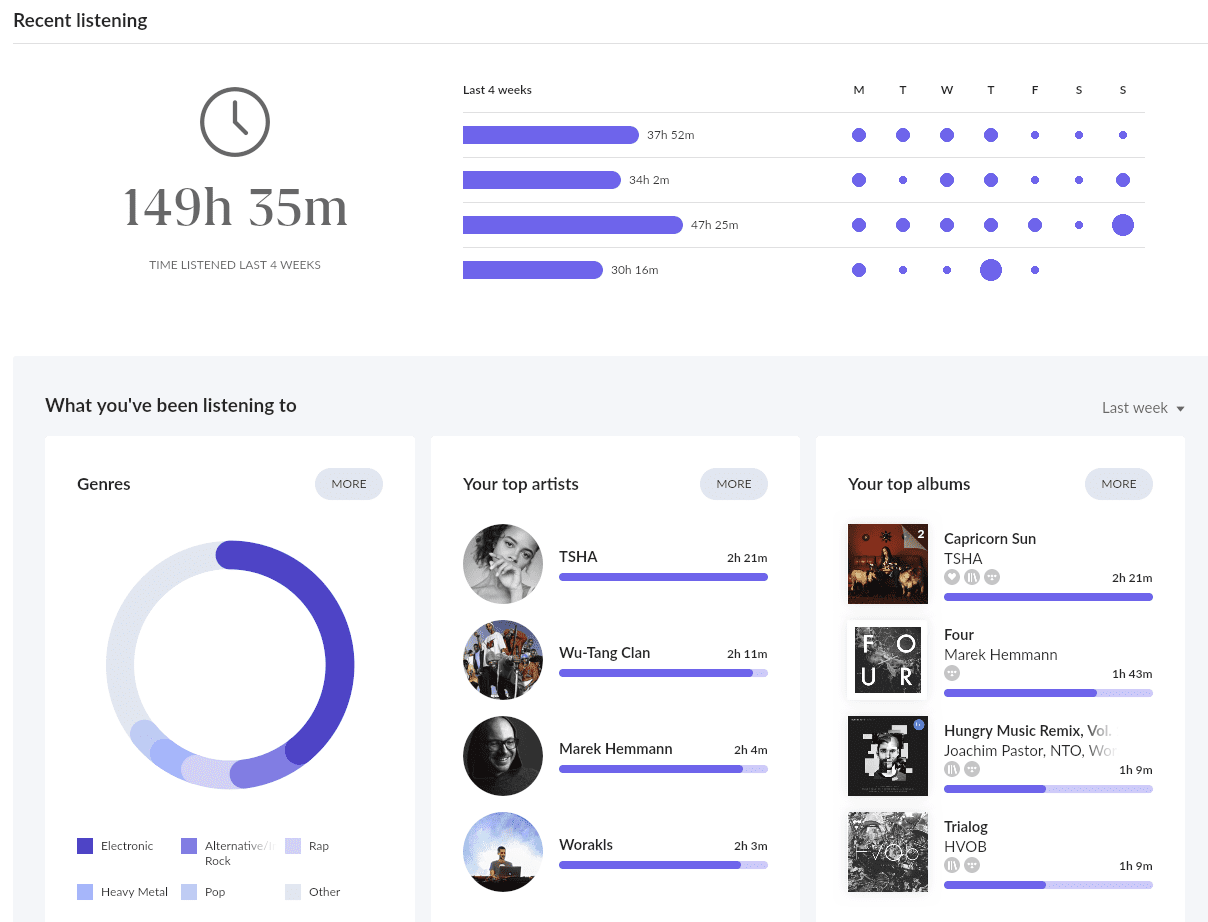Click the library icon under Capricorn Sun
This screenshot has width=1208, height=922.
pyautogui.click(x=971, y=577)
